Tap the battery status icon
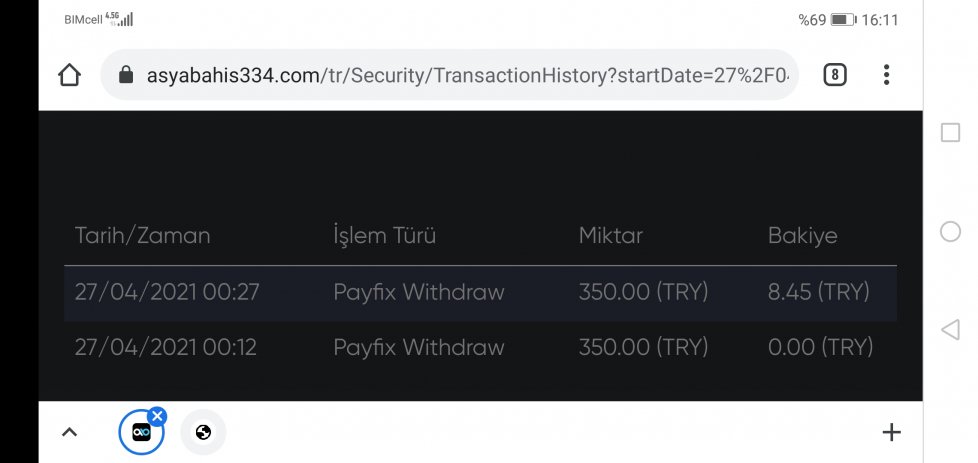 pyautogui.click(x=843, y=20)
